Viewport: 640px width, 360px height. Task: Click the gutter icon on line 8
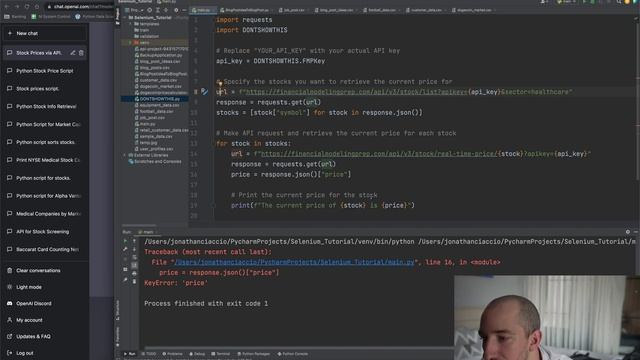click(204, 92)
